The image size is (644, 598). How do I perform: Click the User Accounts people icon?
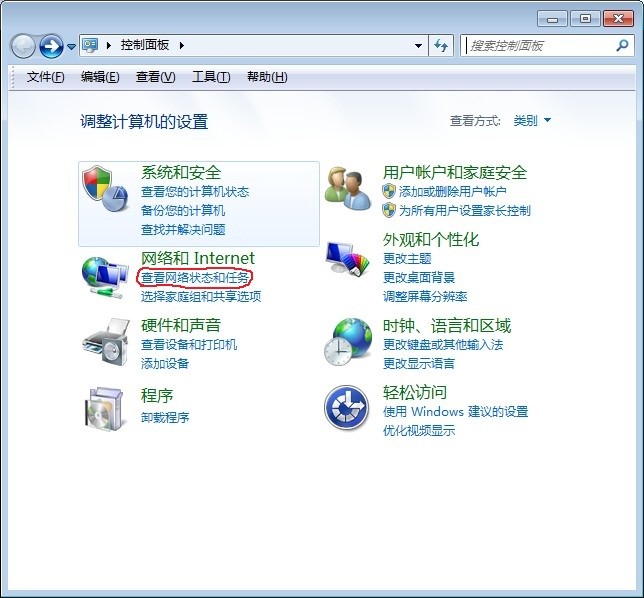coord(347,190)
